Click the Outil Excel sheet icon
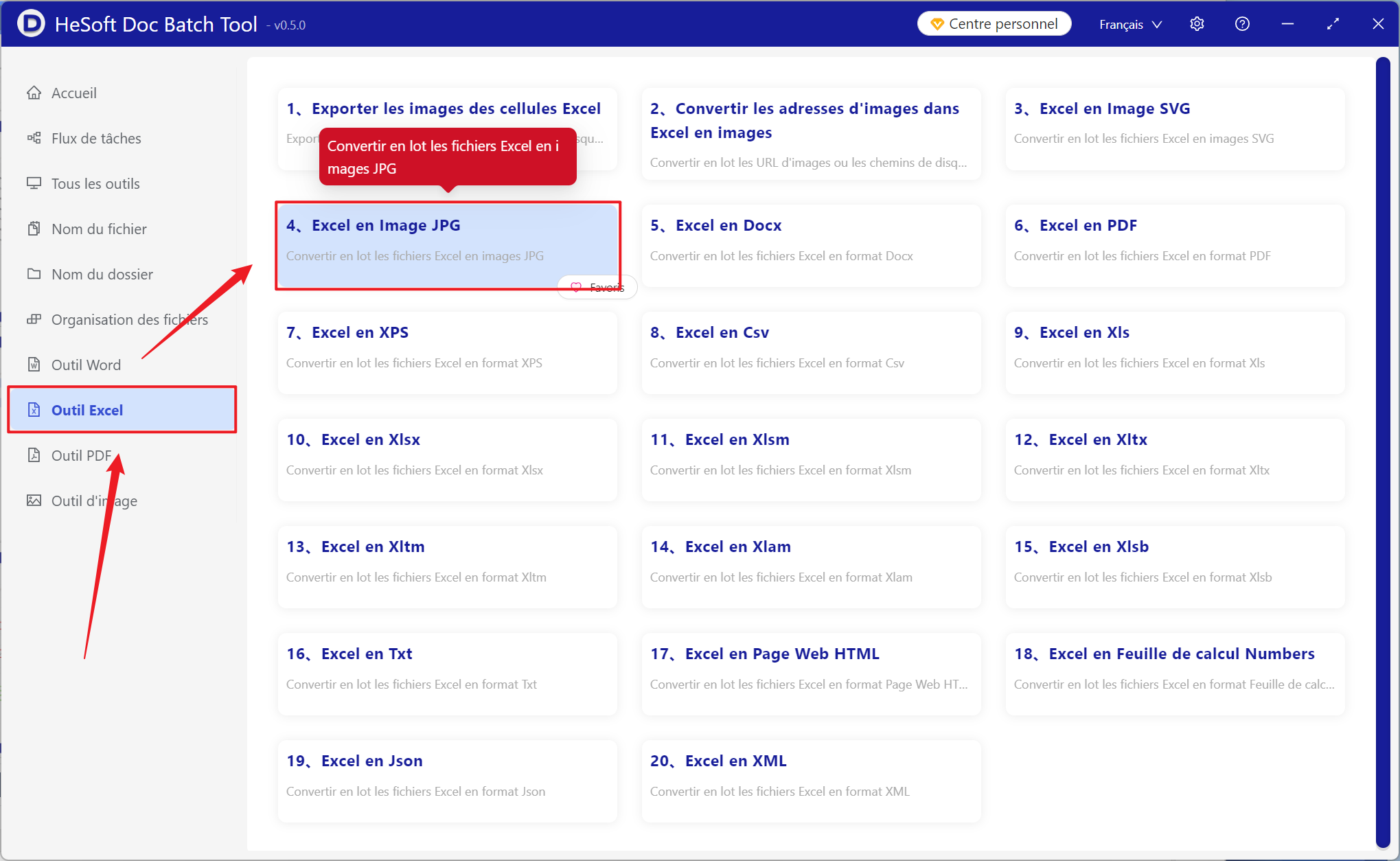 34,410
